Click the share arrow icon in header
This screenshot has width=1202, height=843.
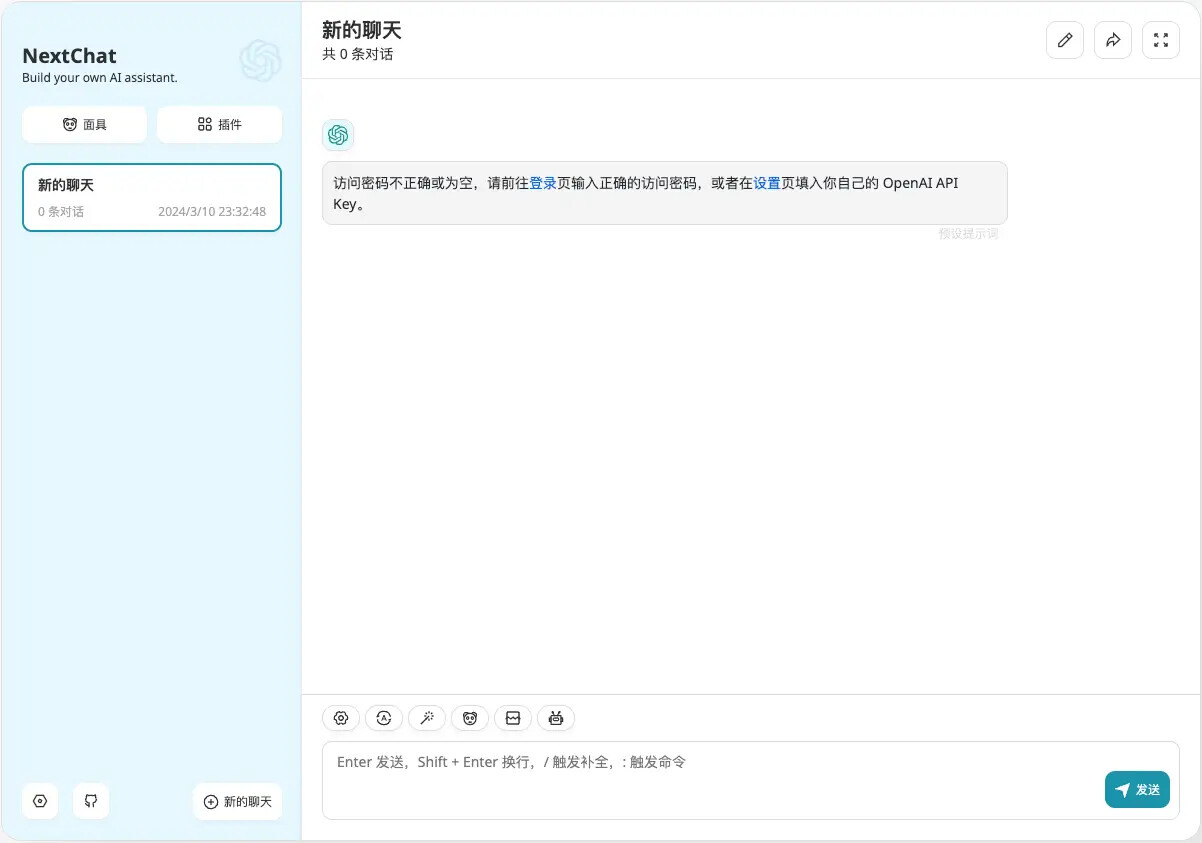(1113, 40)
